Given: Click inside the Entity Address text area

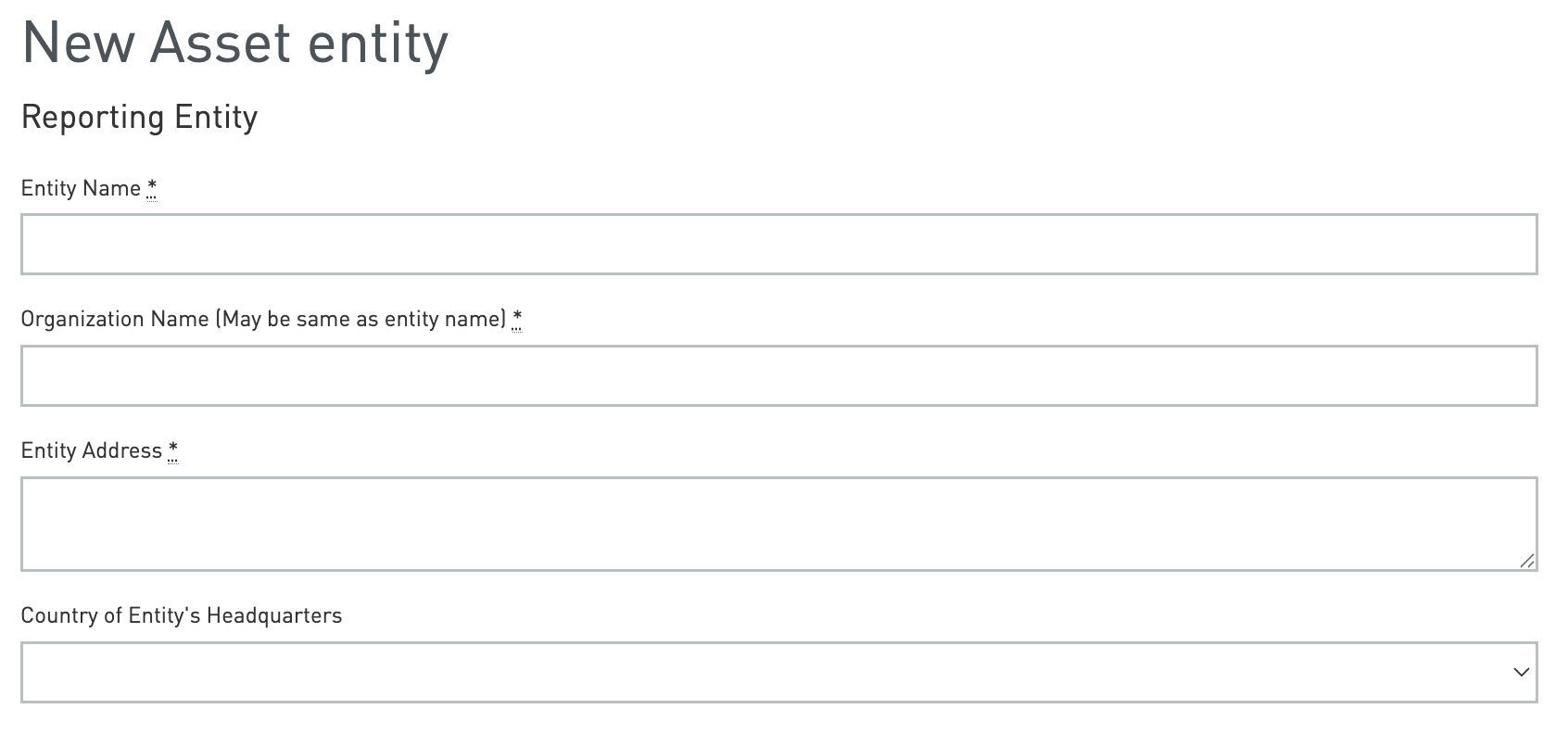Looking at the screenshot, I should [x=778, y=524].
